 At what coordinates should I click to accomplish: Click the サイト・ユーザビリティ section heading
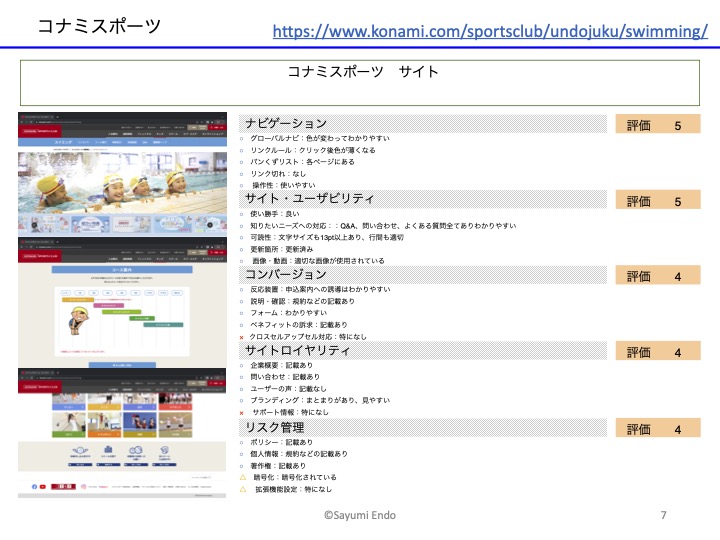coord(310,199)
